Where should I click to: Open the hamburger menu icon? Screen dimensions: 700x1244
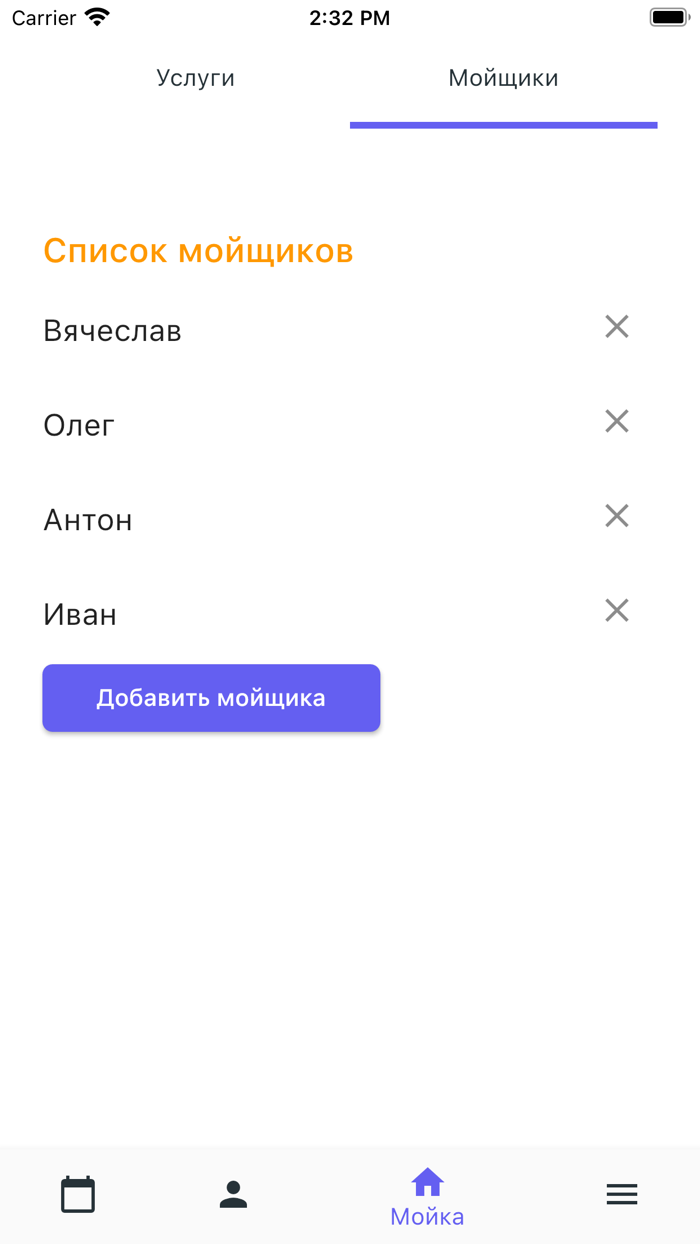click(622, 1193)
